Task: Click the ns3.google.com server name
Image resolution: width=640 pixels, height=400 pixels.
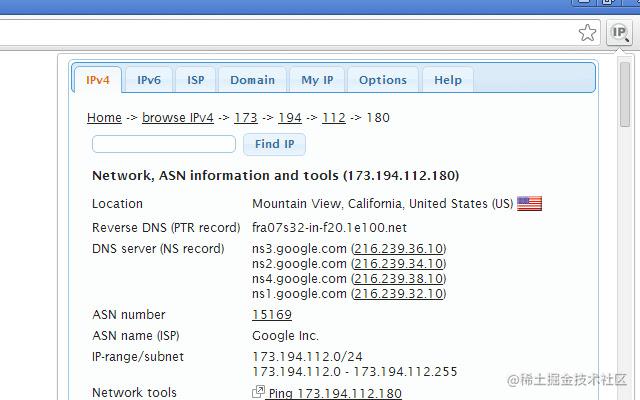Action: click(x=299, y=249)
